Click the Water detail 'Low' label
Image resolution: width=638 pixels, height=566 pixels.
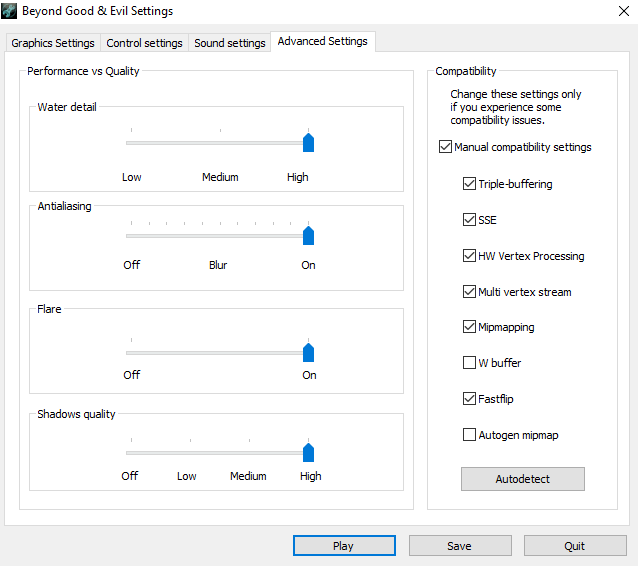[131, 177]
